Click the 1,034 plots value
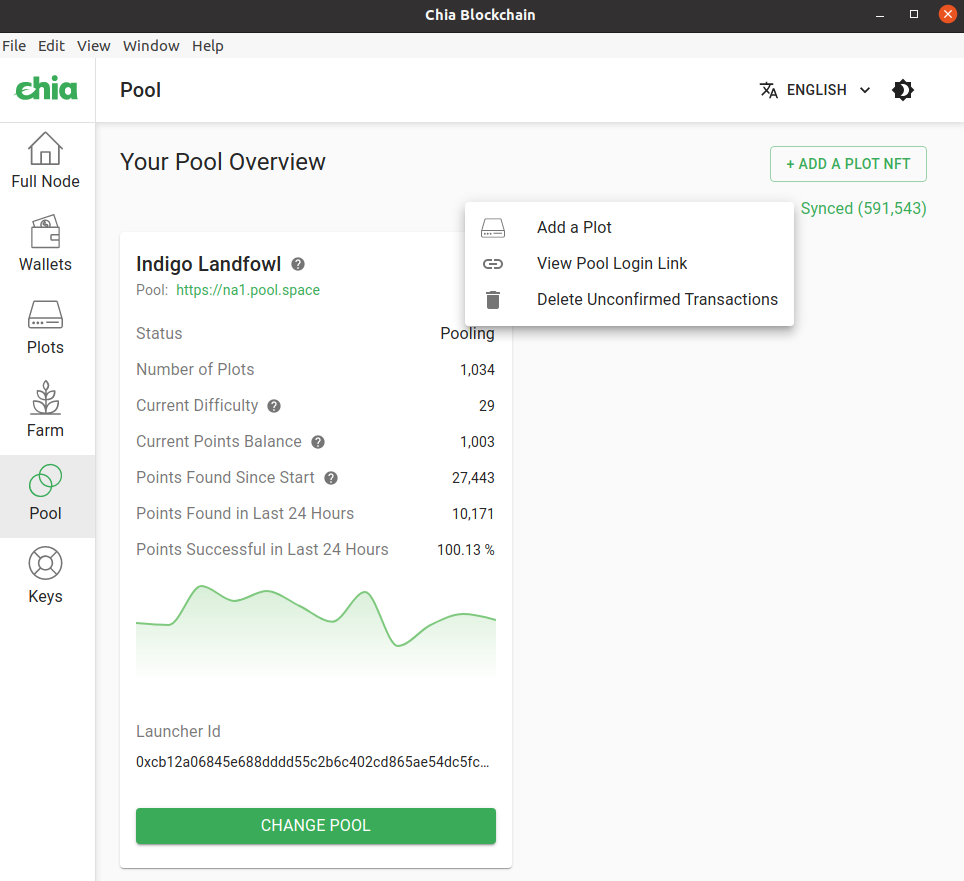Screen dimensions: 964x881 click(478, 370)
